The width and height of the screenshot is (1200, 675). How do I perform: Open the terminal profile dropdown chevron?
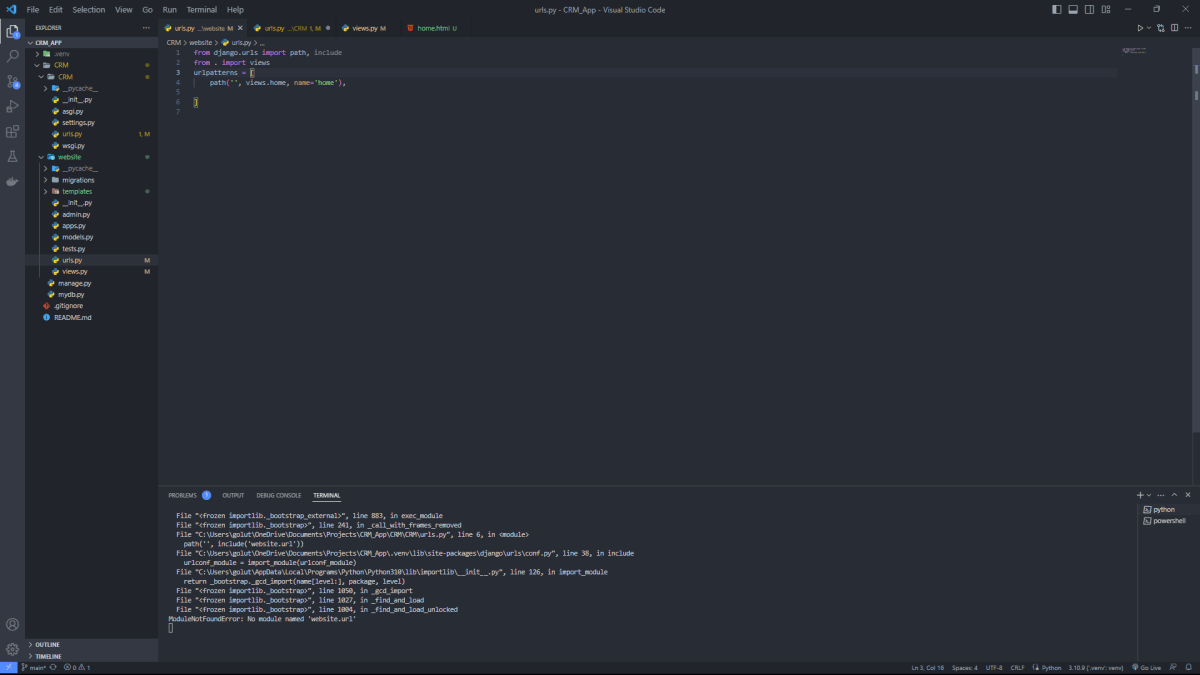pyautogui.click(x=1148, y=494)
